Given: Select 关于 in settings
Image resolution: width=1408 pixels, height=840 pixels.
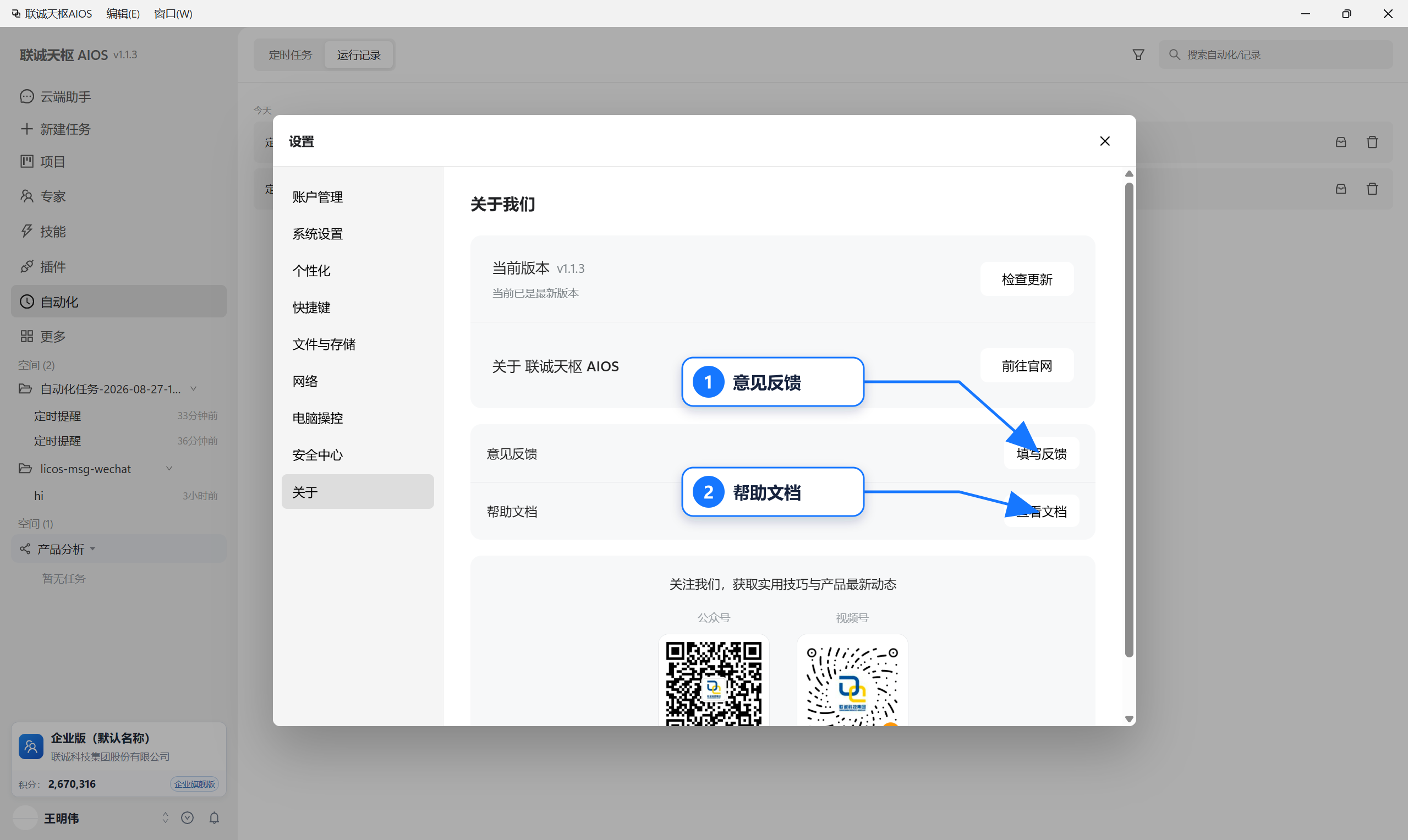Looking at the screenshot, I should 357,492.
